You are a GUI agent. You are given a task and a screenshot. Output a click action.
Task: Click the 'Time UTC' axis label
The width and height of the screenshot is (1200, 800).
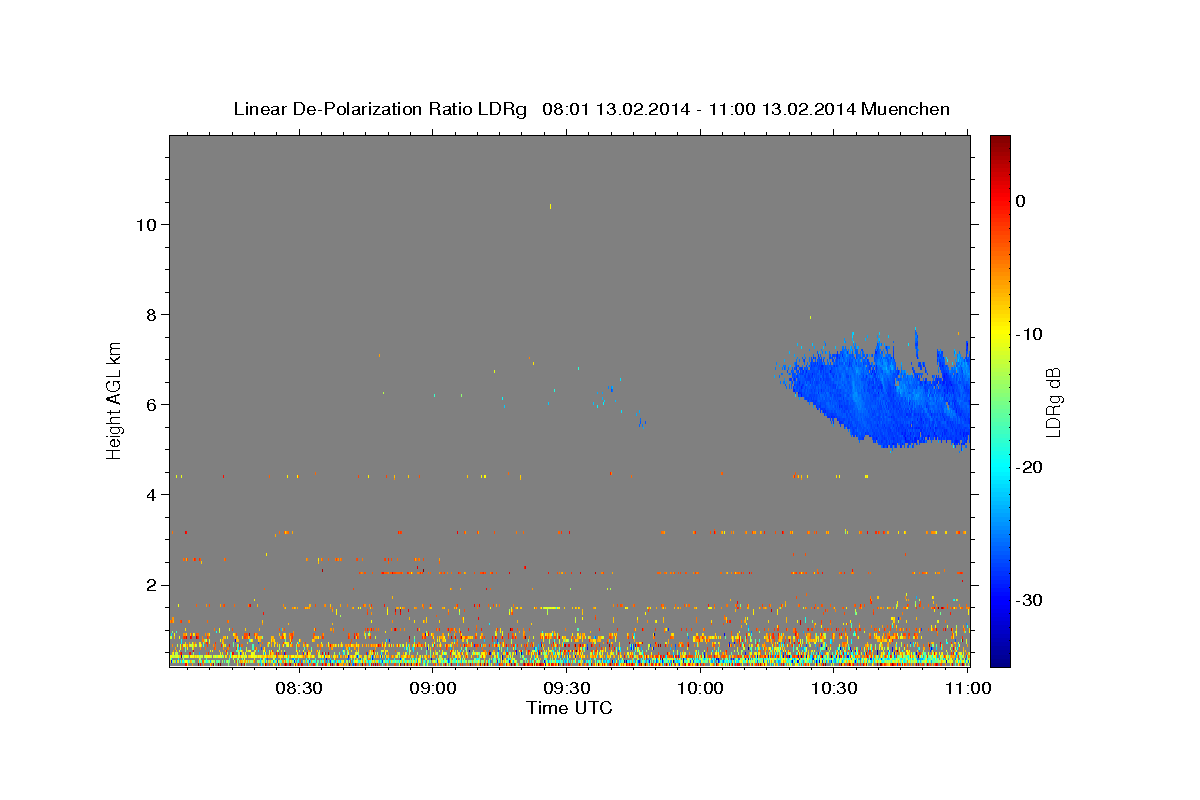click(x=569, y=708)
